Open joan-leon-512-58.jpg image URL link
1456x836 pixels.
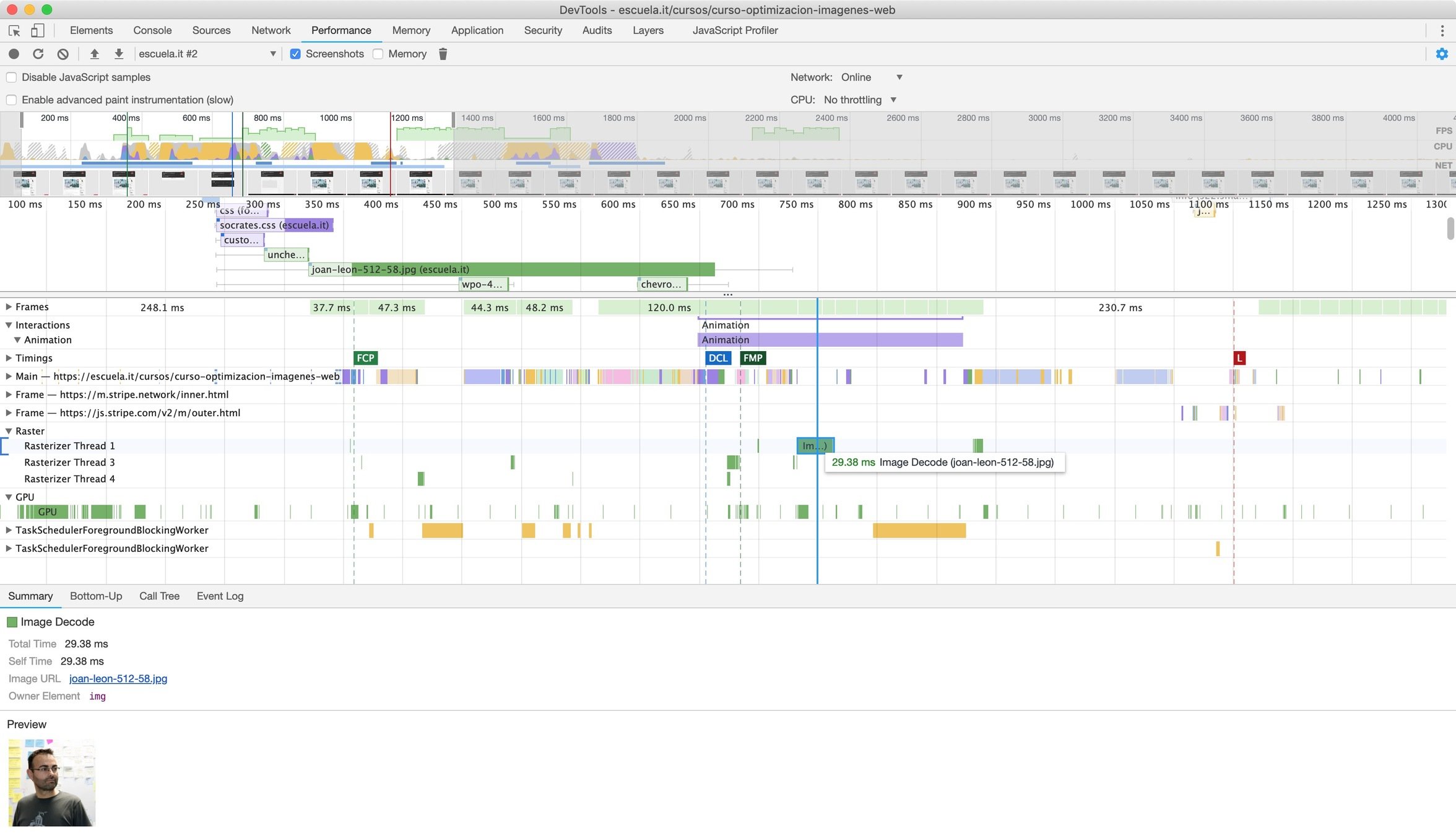click(118, 678)
